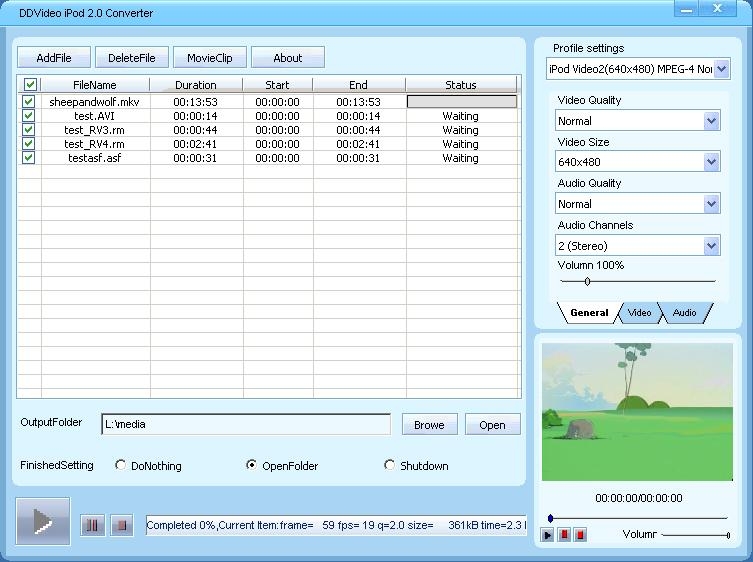Screen dimensions: 753x562
Task: Click the video preview thumbnail
Action: tap(637, 412)
